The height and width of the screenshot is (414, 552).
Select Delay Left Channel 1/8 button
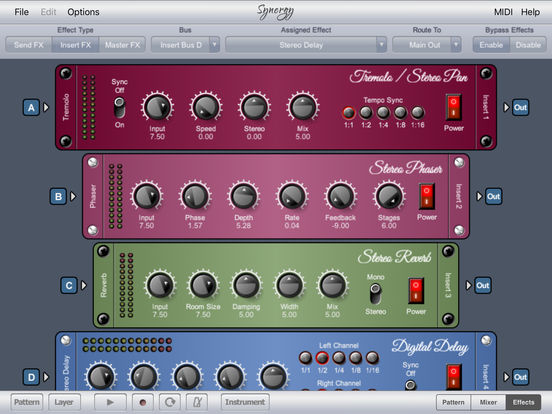356,358
